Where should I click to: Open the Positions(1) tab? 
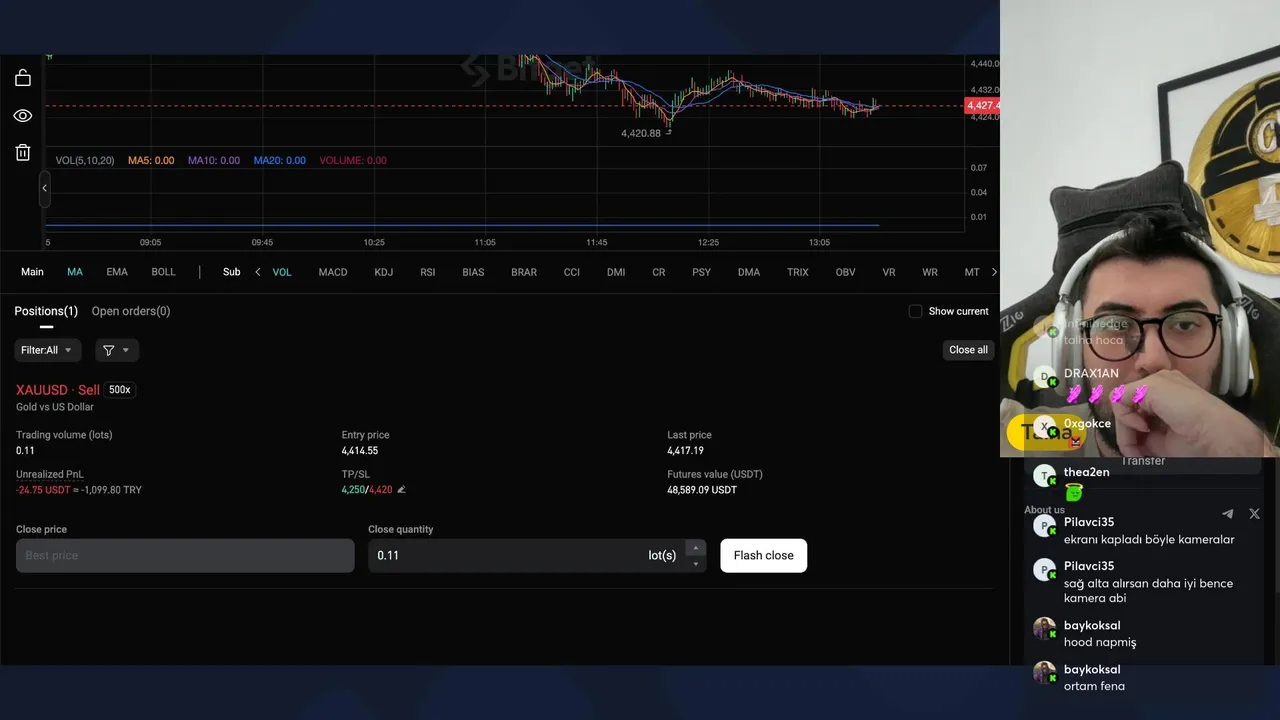point(46,311)
